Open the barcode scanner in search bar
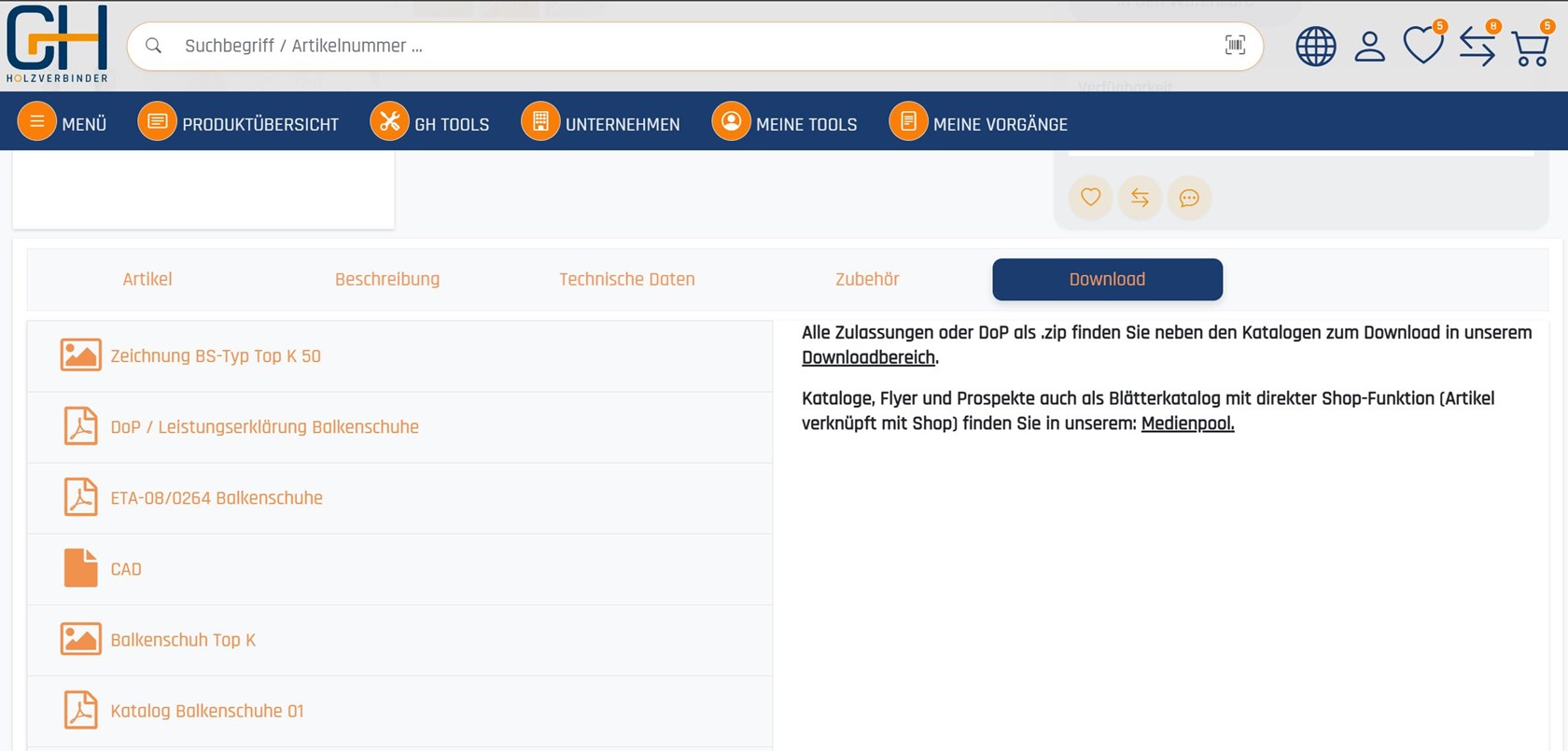The image size is (1568, 751). pyautogui.click(x=1235, y=46)
